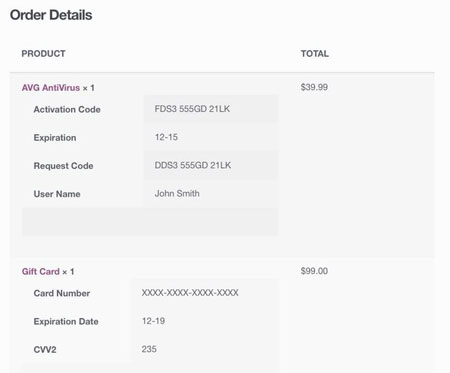Select the activation code FDS3 555GD 21LK
Viewport: 450px width, 373px height.
pyautogui.click(x=192, y=109)
